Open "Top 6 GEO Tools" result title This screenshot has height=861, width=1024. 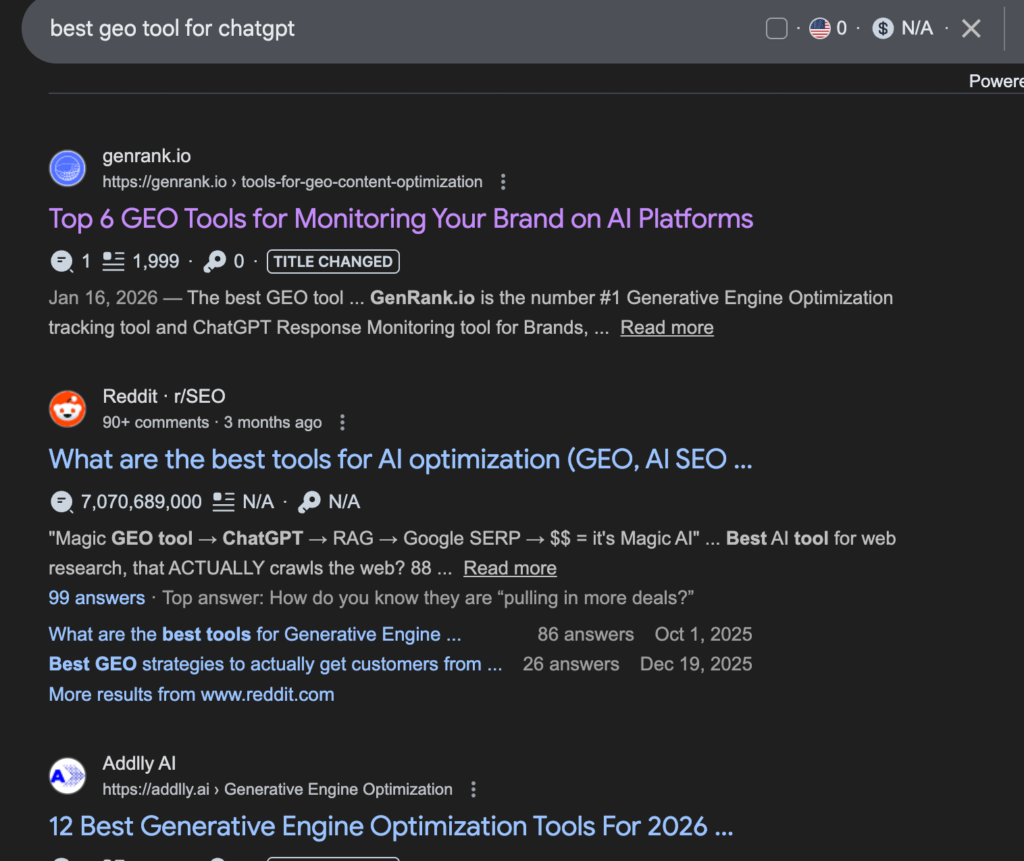401,219
